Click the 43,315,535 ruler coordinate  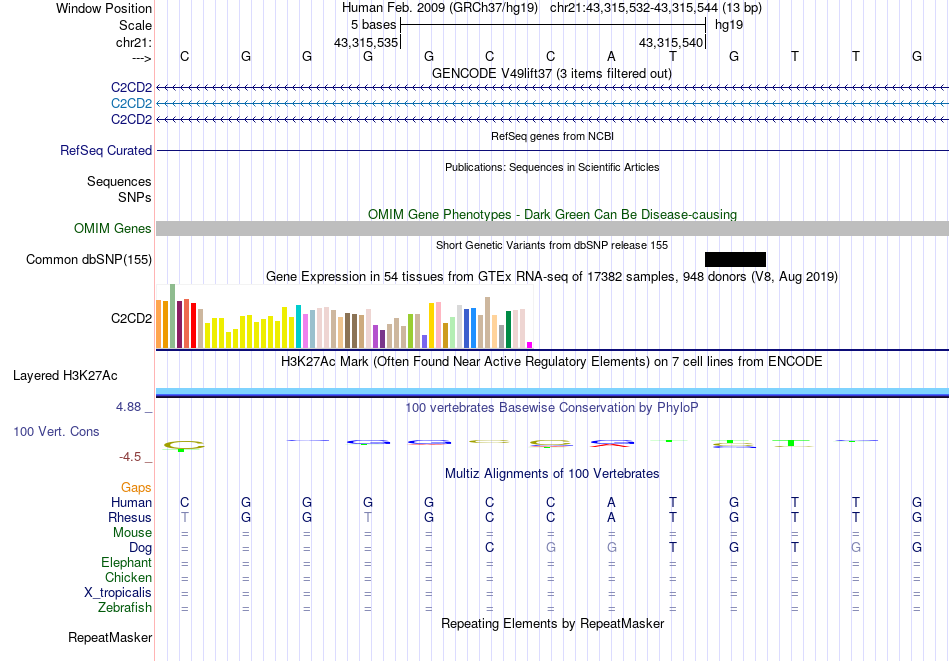pyautogui.click(x=366, y=42)
